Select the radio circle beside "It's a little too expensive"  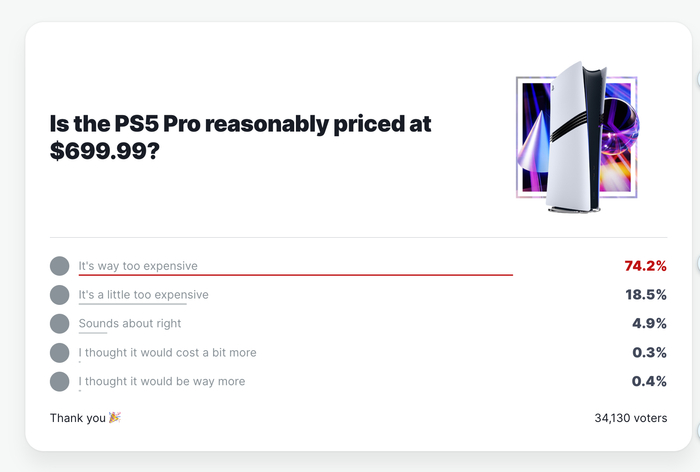pyautogui.click(x=60, y=295)
